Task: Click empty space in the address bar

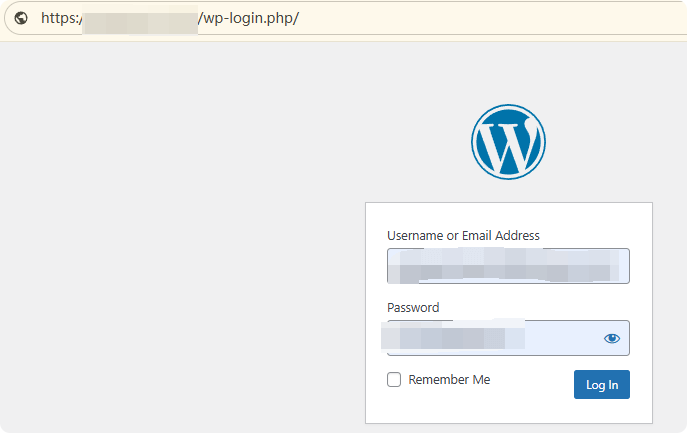Action: pos(500,18)
